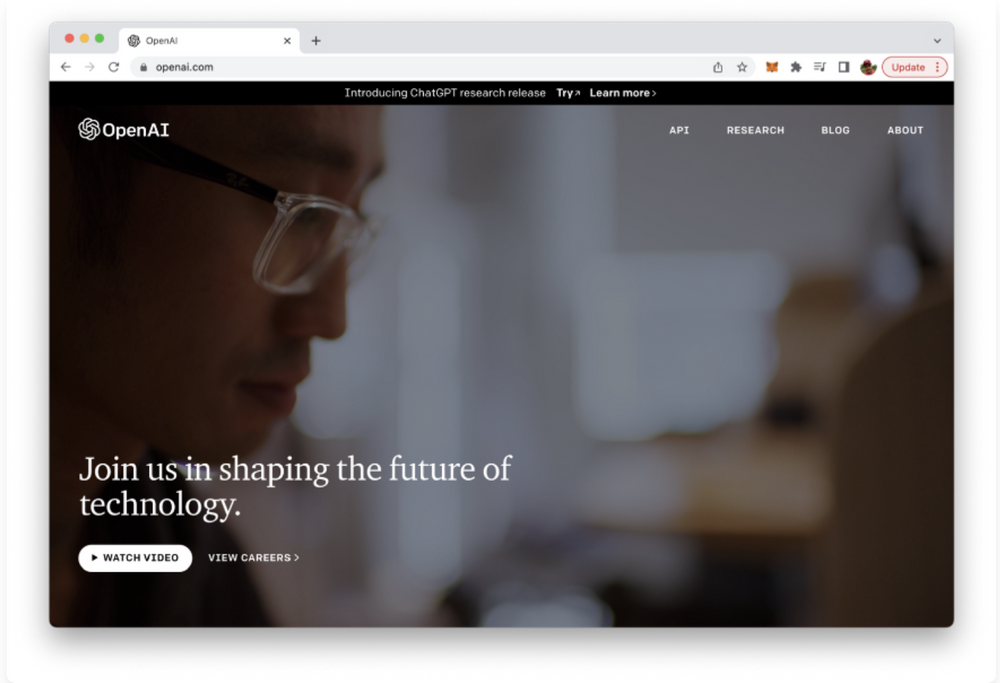Click the share icon in address bar
Viewport: 1000px width, 683px height.
point(717,67)
